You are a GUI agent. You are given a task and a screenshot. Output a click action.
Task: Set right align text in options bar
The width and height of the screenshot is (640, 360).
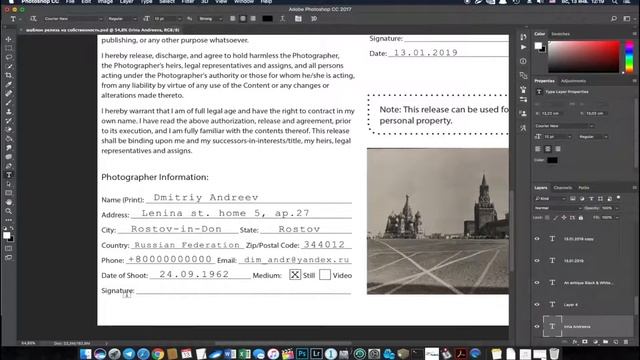click(253, 19)
